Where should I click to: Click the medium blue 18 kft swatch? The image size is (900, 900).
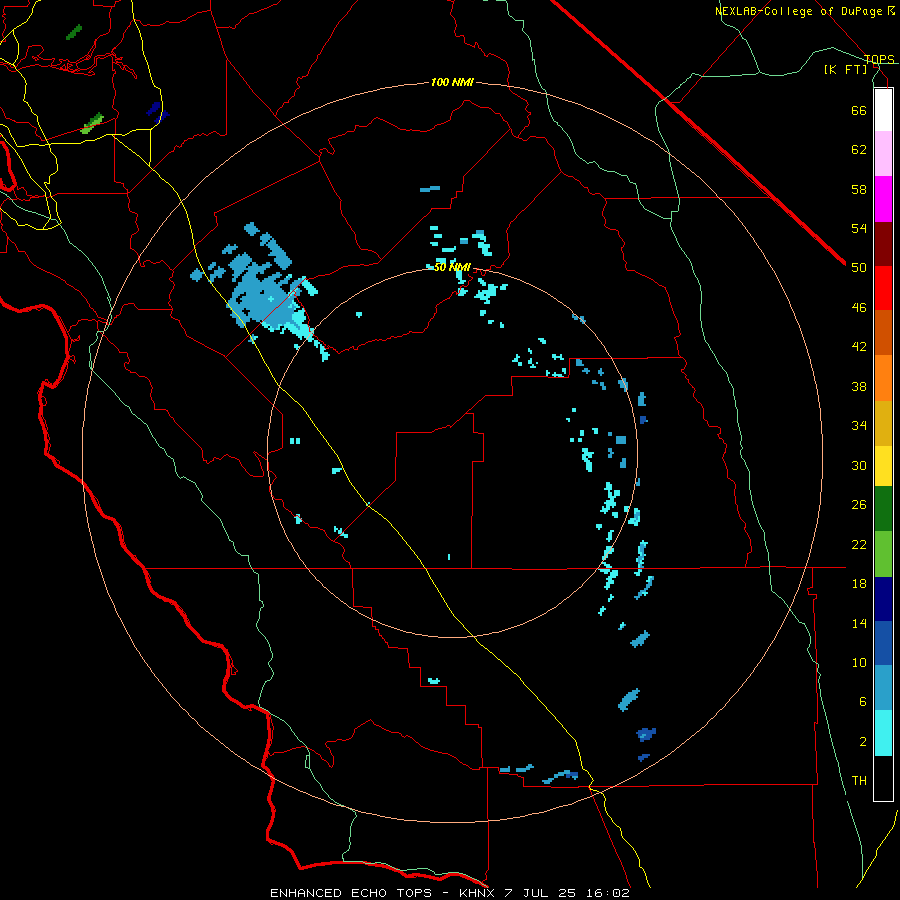[883, 643]
